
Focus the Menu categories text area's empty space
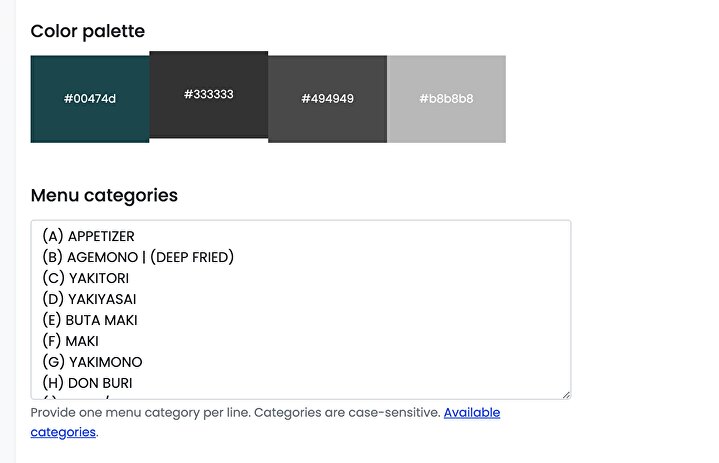[420, 320]
